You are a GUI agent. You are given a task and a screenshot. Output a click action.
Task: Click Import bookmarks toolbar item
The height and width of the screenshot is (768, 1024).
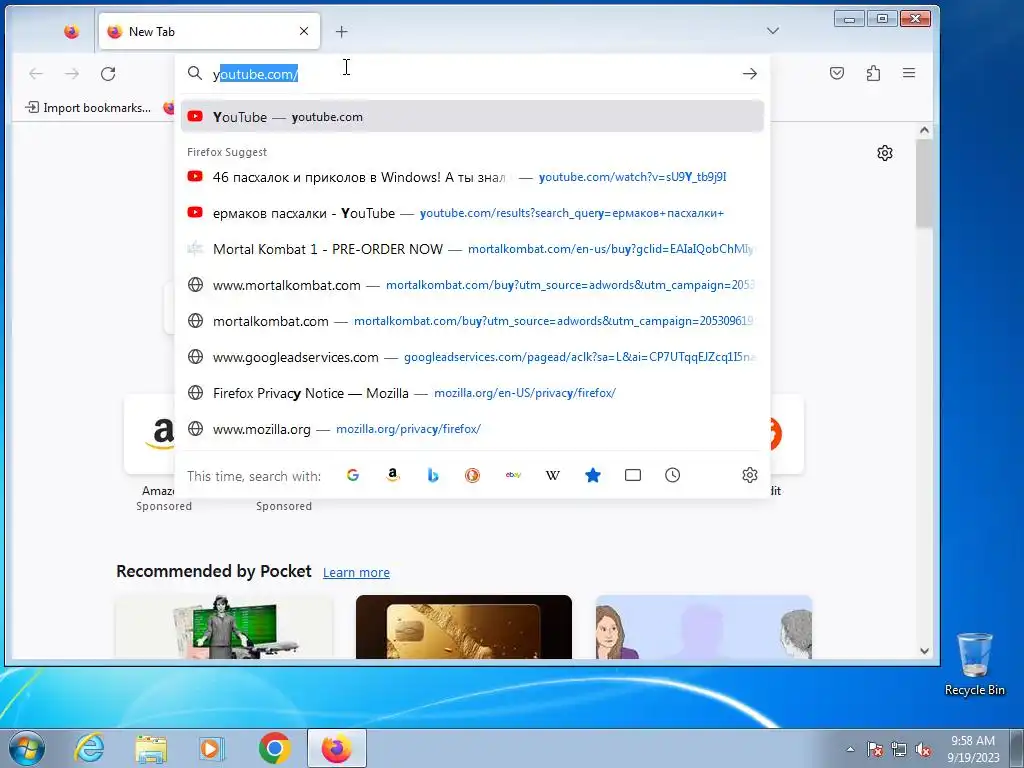coord(88,108)
